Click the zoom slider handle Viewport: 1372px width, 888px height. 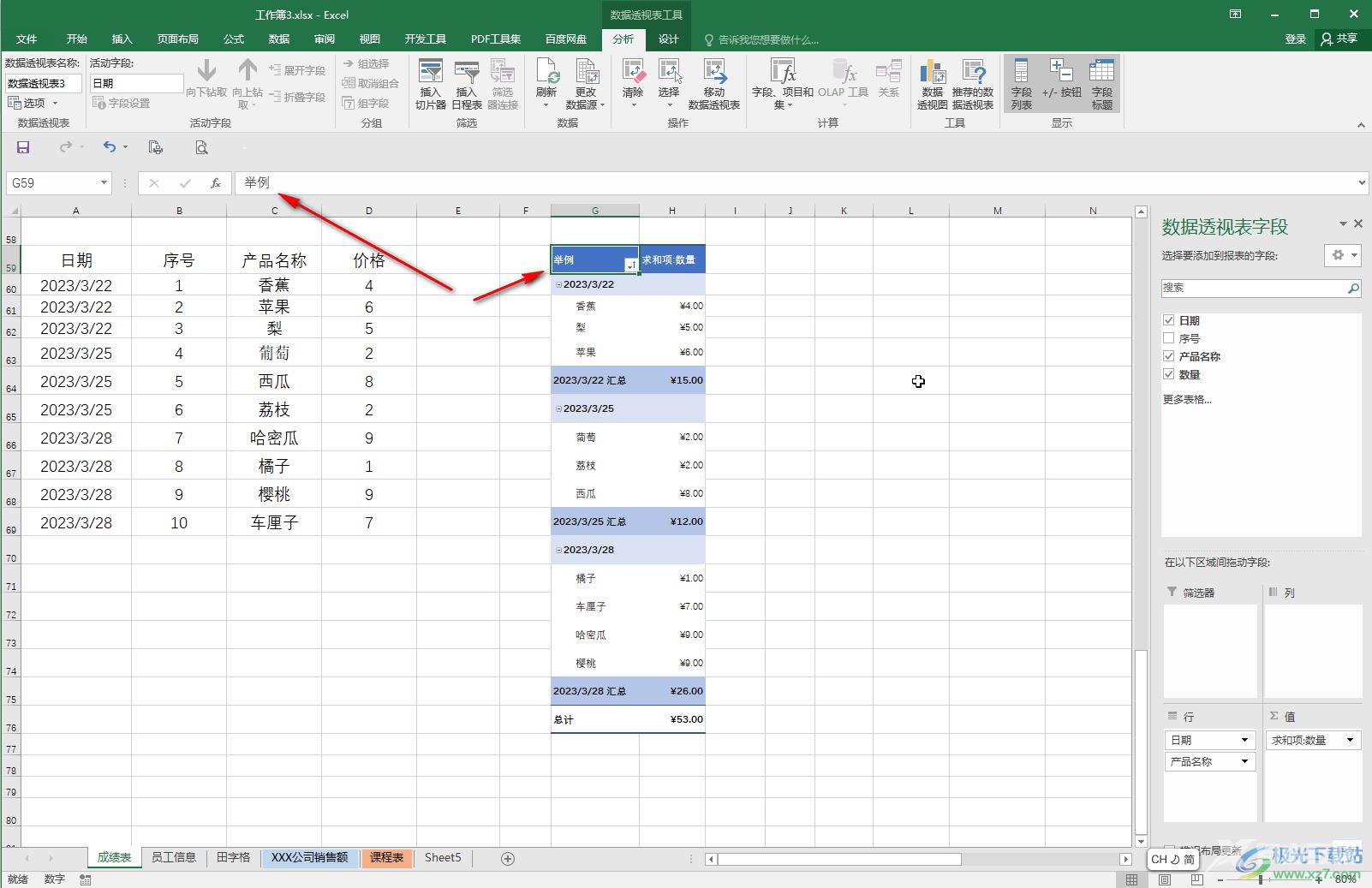[1261, 879]
